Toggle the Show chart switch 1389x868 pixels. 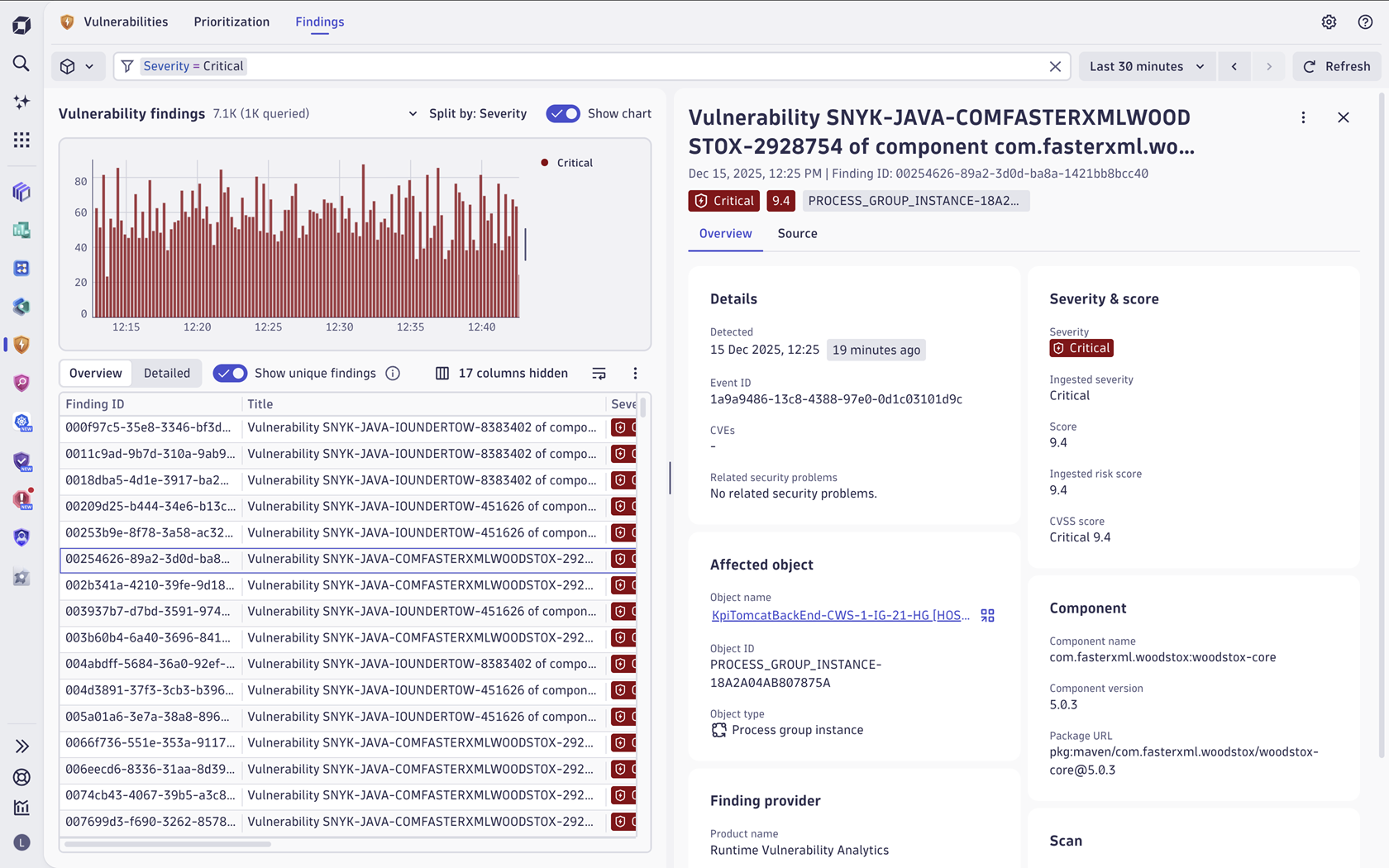(563, 114)
